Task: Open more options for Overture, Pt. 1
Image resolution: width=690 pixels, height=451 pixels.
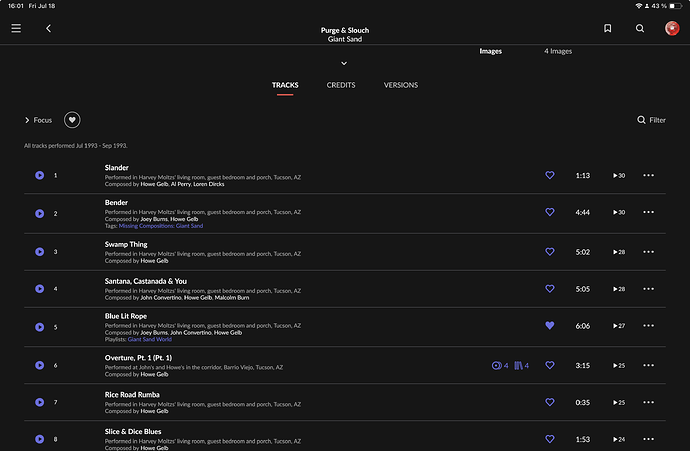Action: [648, 366]
